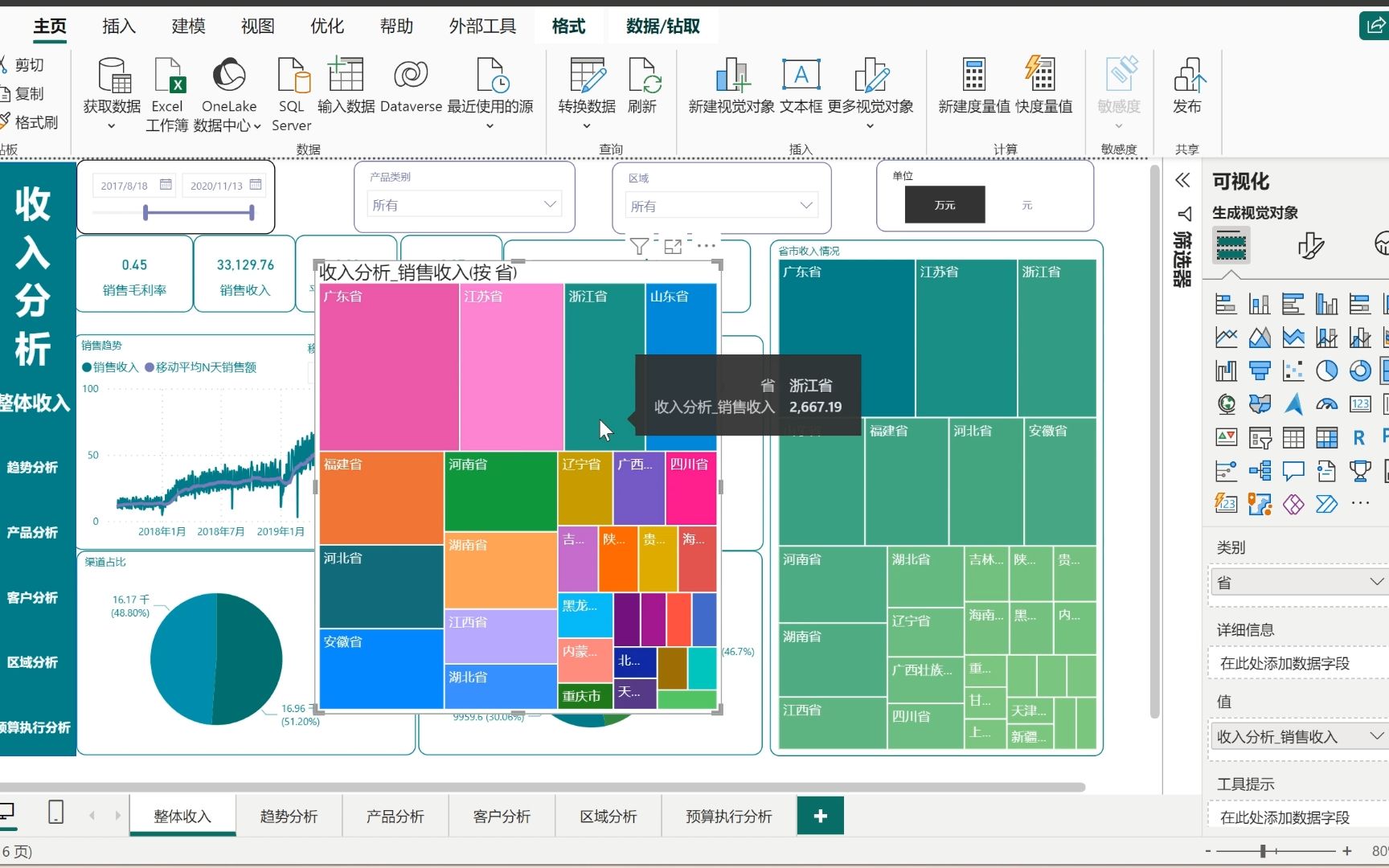Select the donut chart visual type
Screen dimensions: 1389x868
tap(1360, 371)
